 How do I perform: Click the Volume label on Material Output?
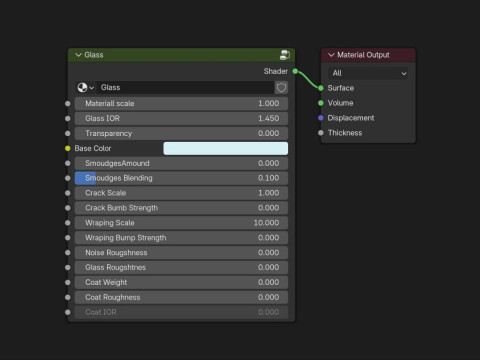(340, 103)
